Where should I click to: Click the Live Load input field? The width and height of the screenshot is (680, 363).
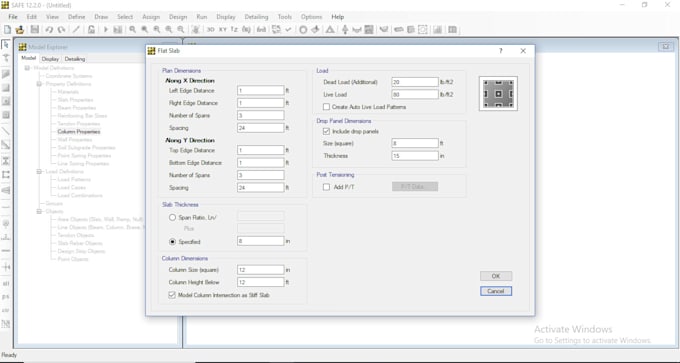click(415, 94)
